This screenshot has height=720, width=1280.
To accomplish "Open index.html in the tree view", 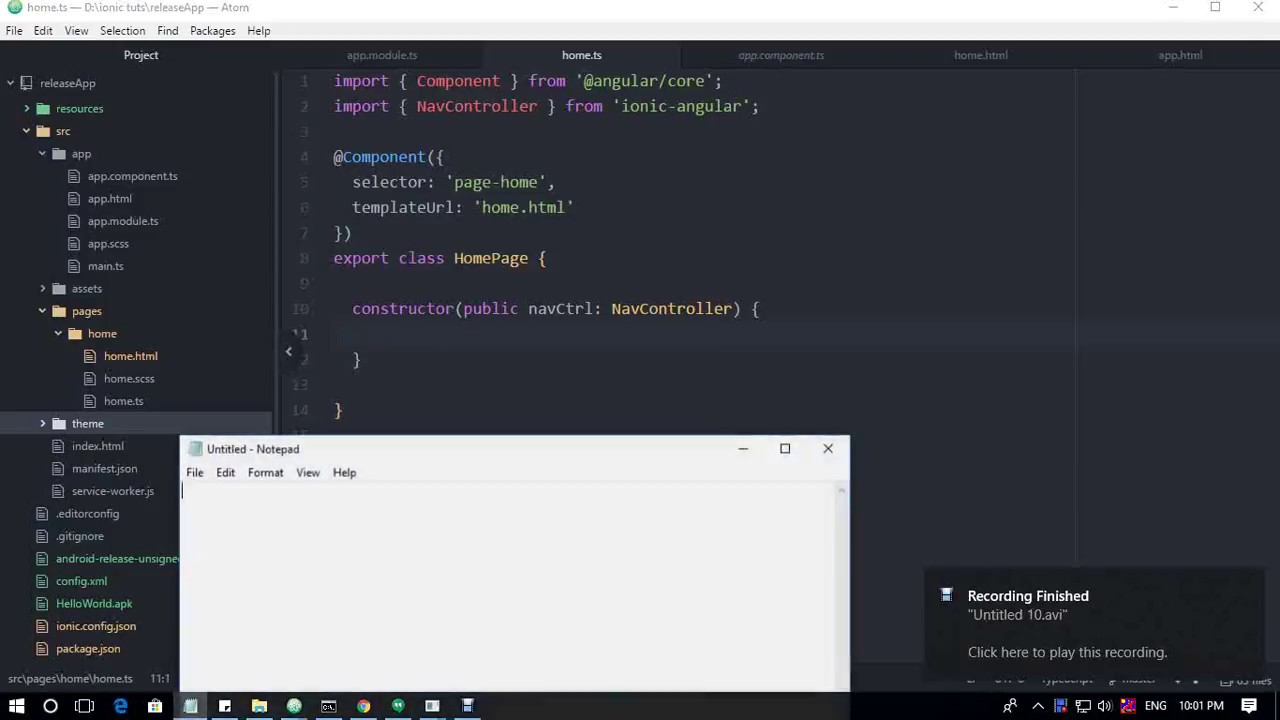I will pos(97,446).
